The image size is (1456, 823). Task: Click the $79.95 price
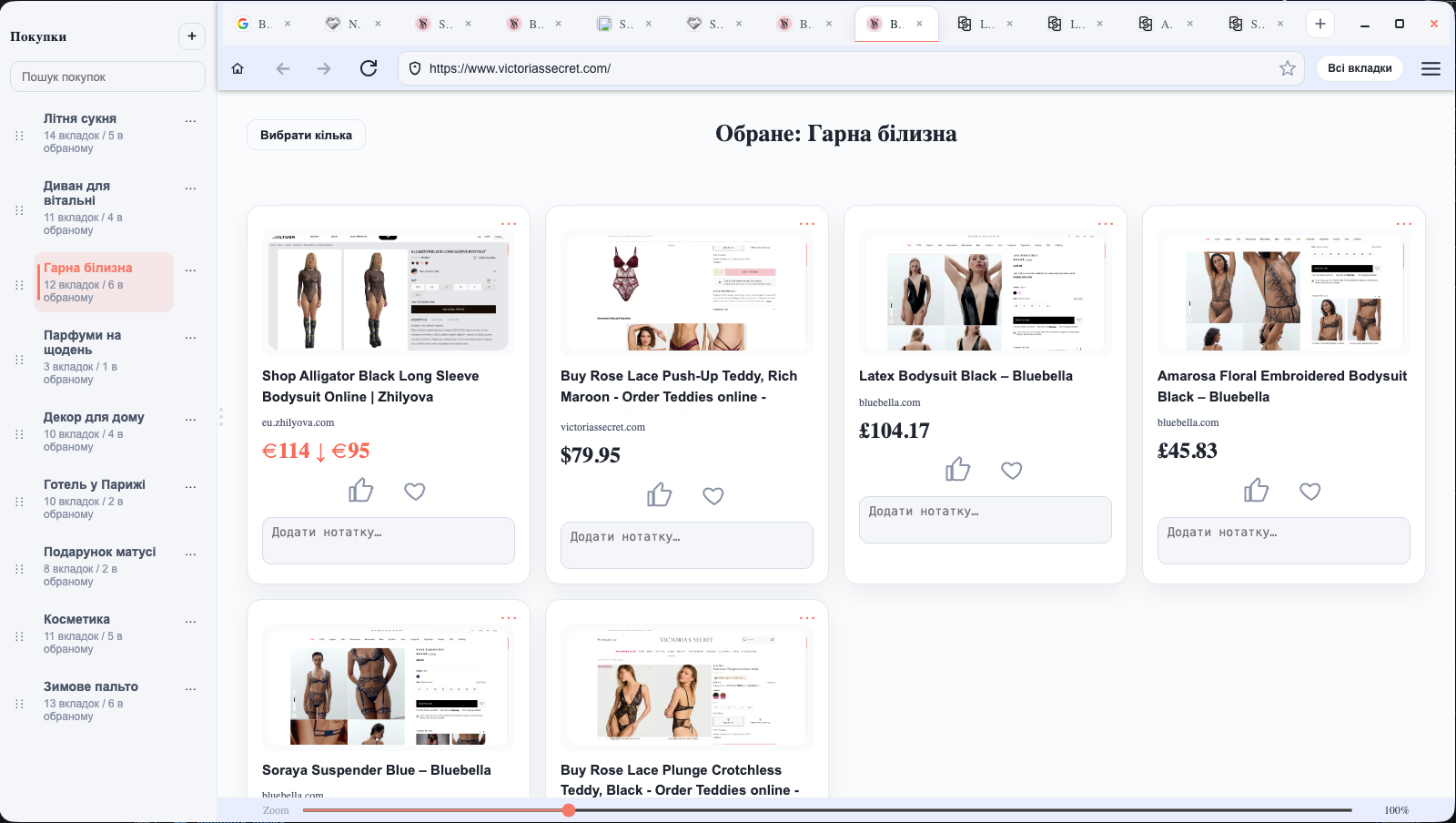(591, 455)
